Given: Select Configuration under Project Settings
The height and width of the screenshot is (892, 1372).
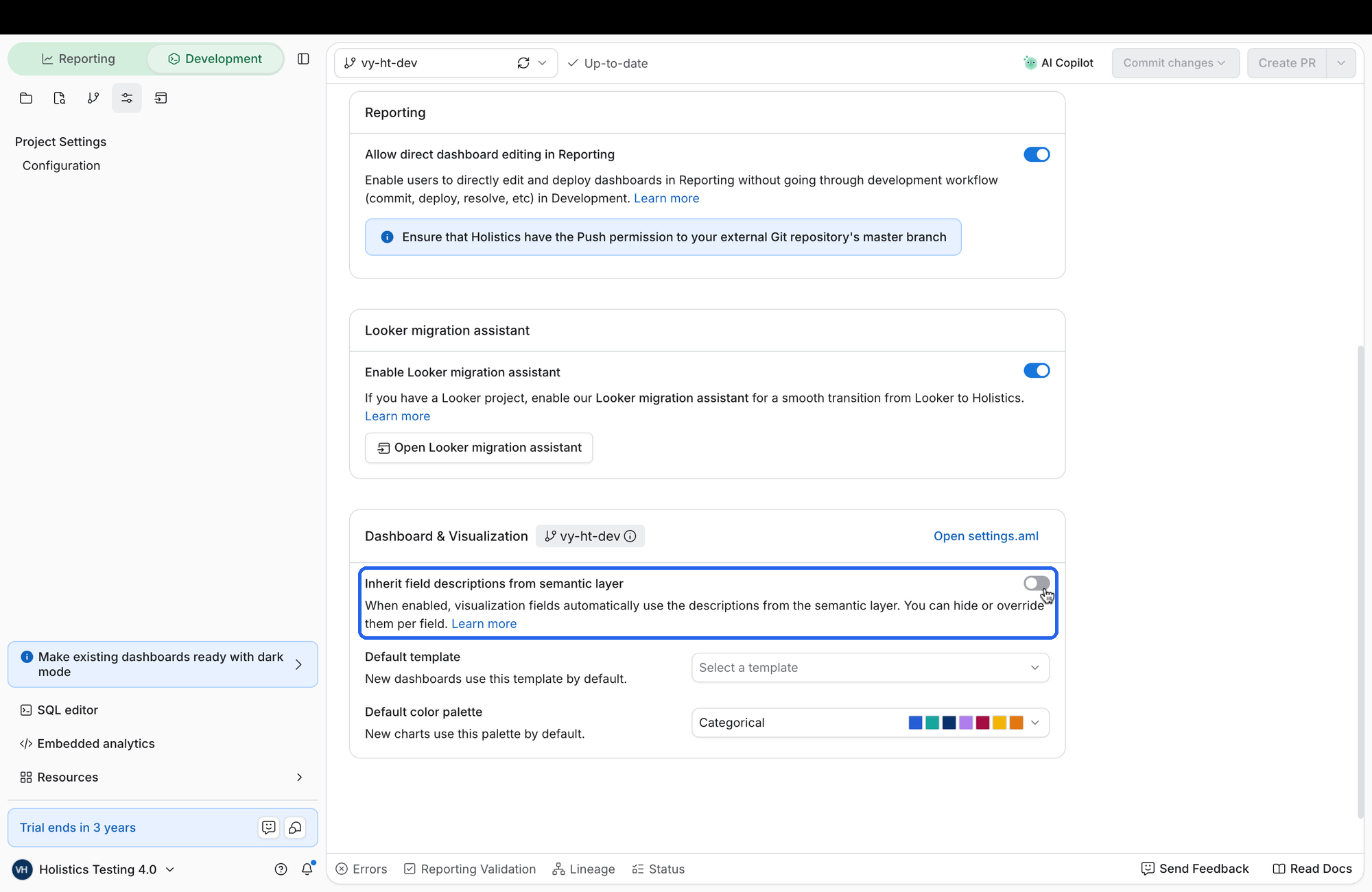Looking at the screenshot, I should [x=61, y=166].
